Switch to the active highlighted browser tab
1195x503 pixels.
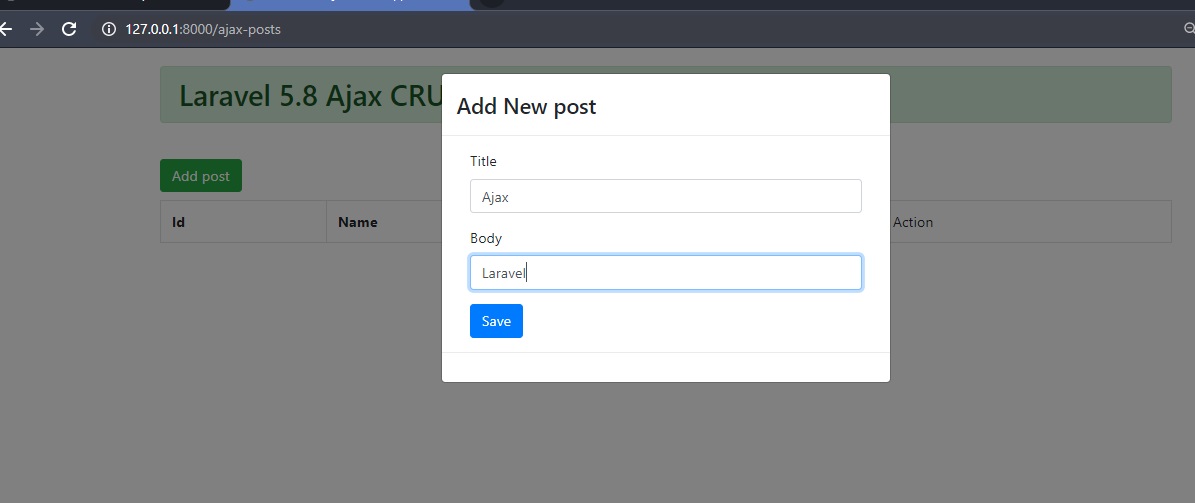tap(350, 3)
